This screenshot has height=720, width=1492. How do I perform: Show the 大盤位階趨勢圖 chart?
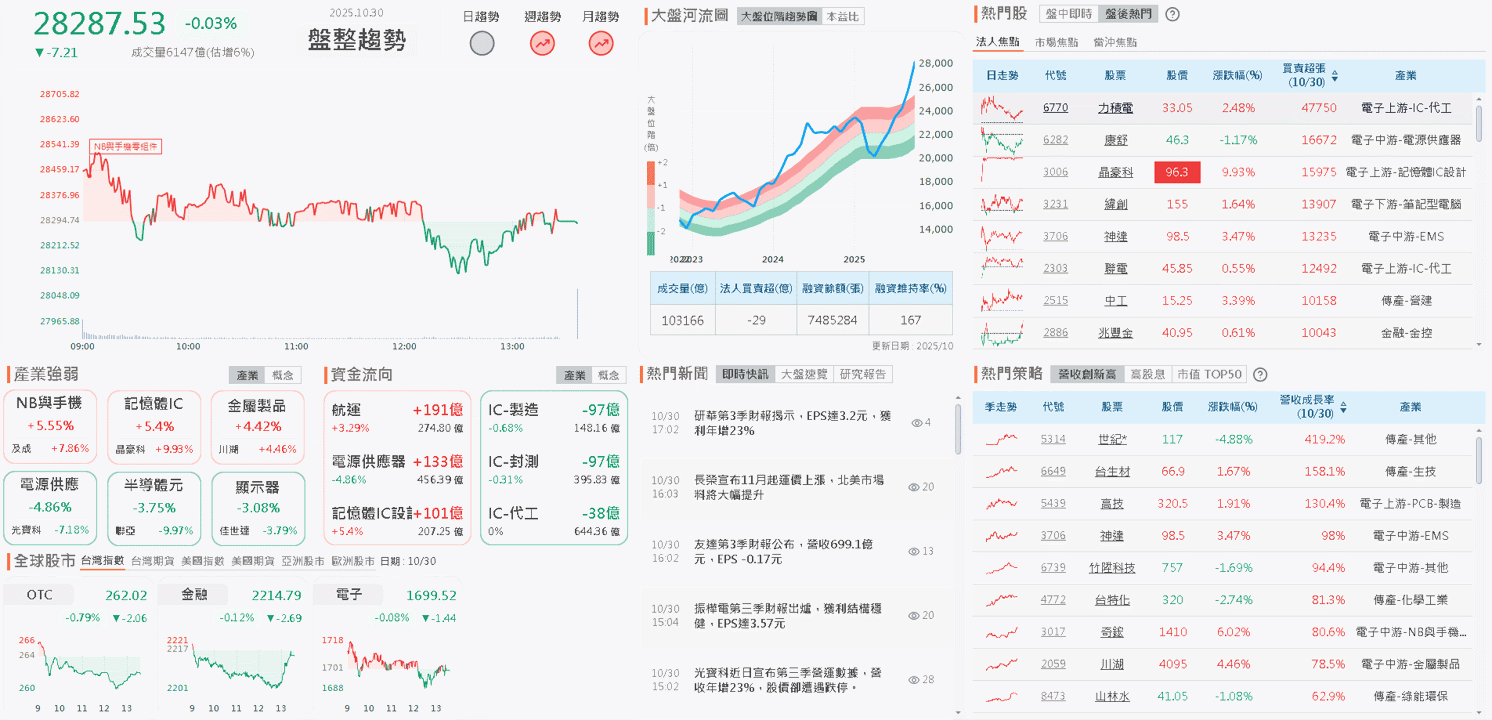(779, 16)
